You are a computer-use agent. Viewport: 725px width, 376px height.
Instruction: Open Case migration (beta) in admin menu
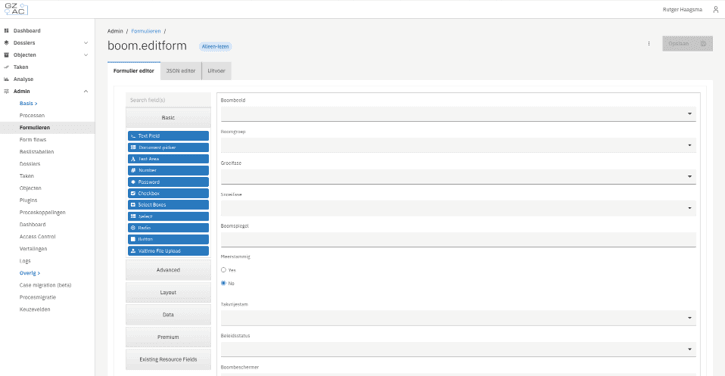(45, 285)
